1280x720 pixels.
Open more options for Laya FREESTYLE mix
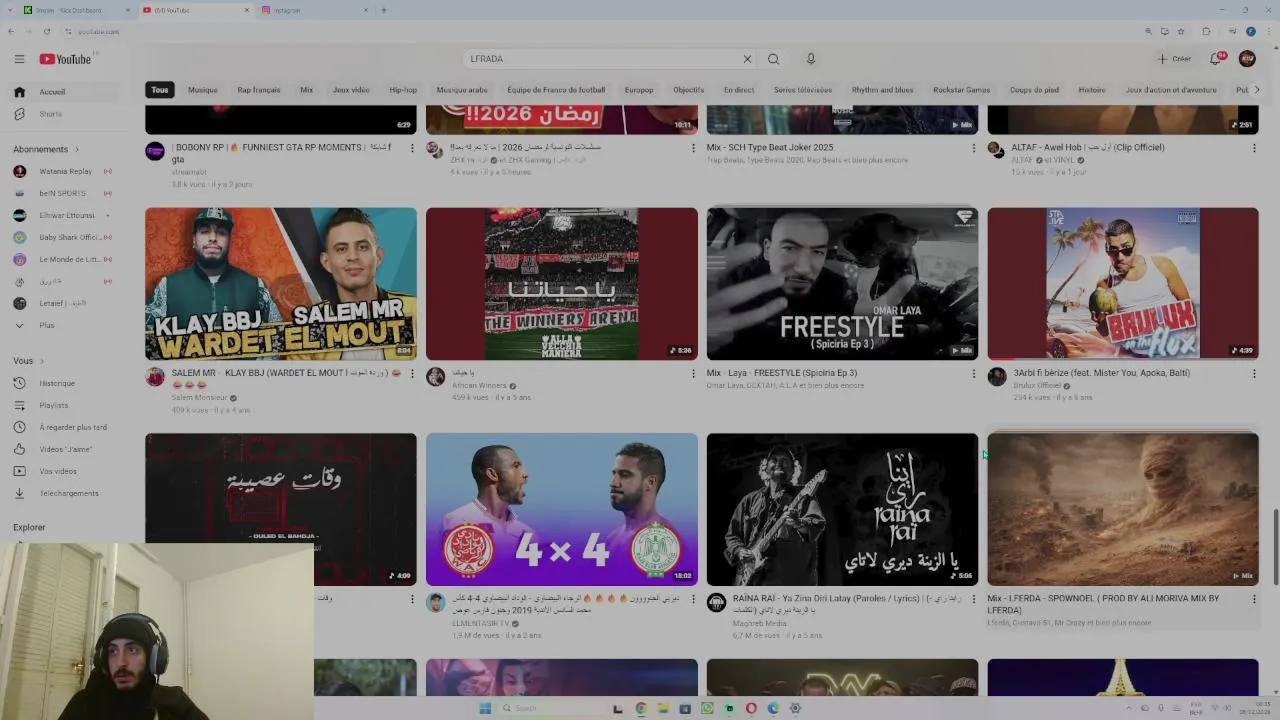click(x=973, y=373)
